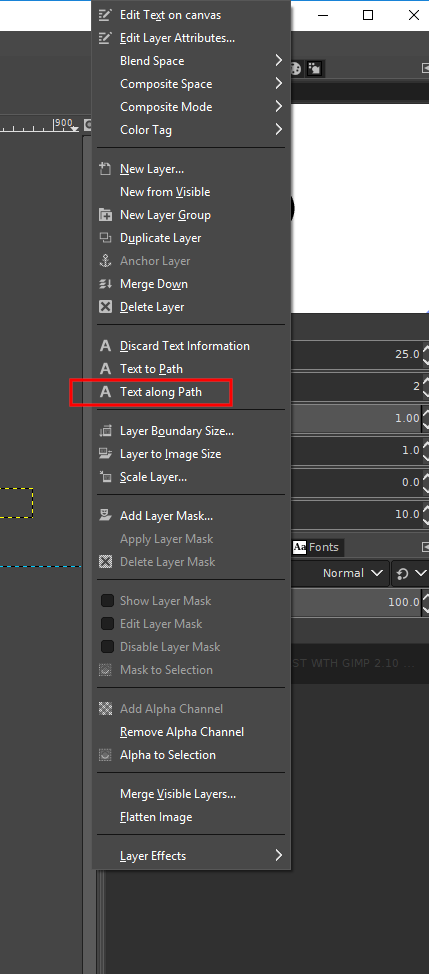Viewport: 429px width, 974px height.
Task: Click the Merge Down icon
Action: (106, 284)
